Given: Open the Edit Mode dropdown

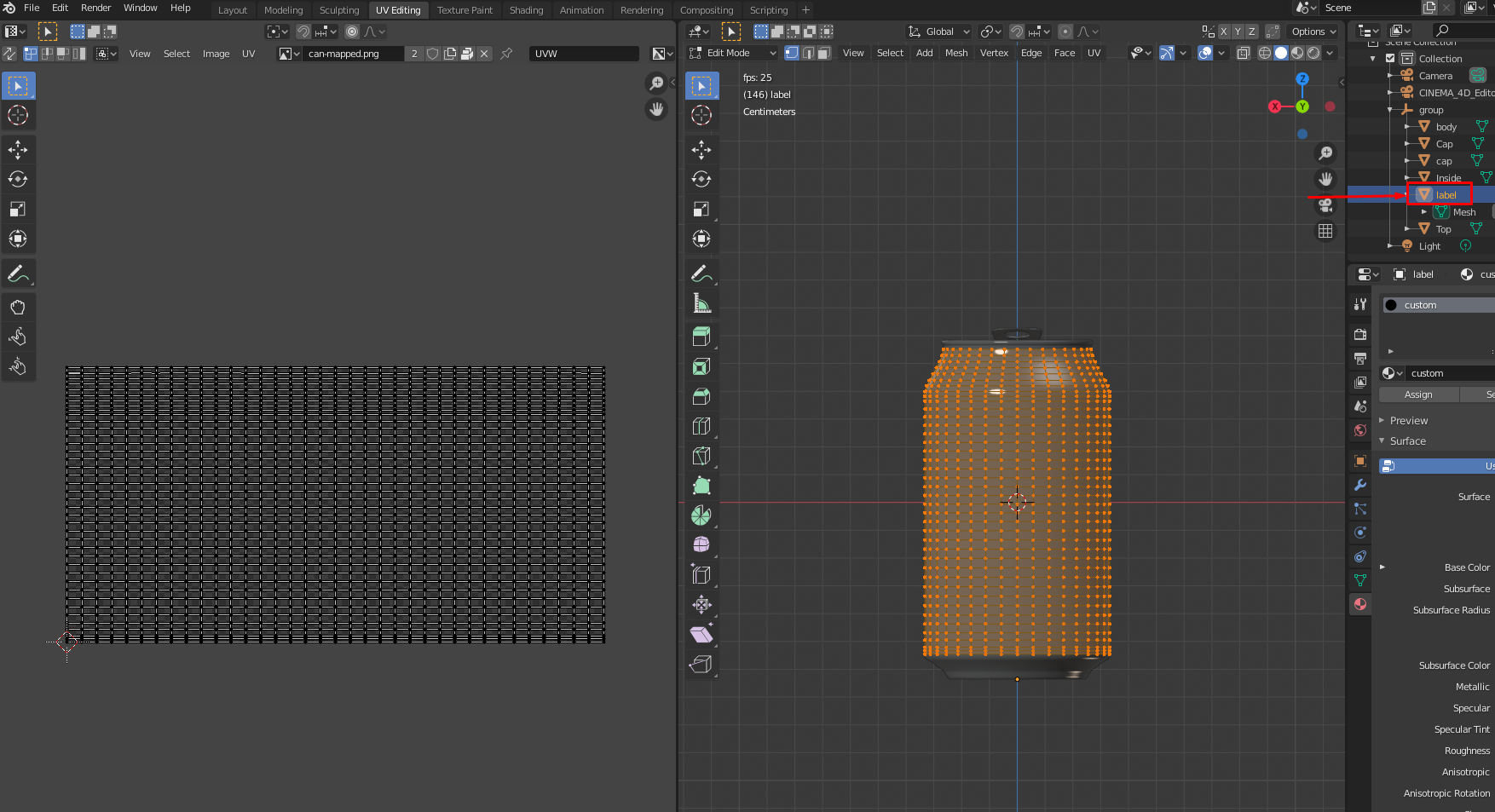Looking at the screenshot, I should 733,52.
